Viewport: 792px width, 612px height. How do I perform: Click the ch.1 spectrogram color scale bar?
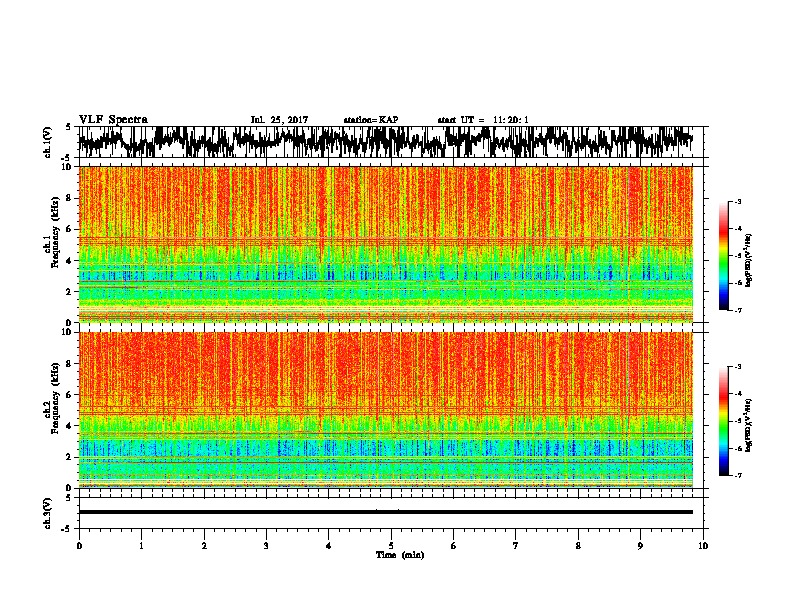(x=723, y=256)
